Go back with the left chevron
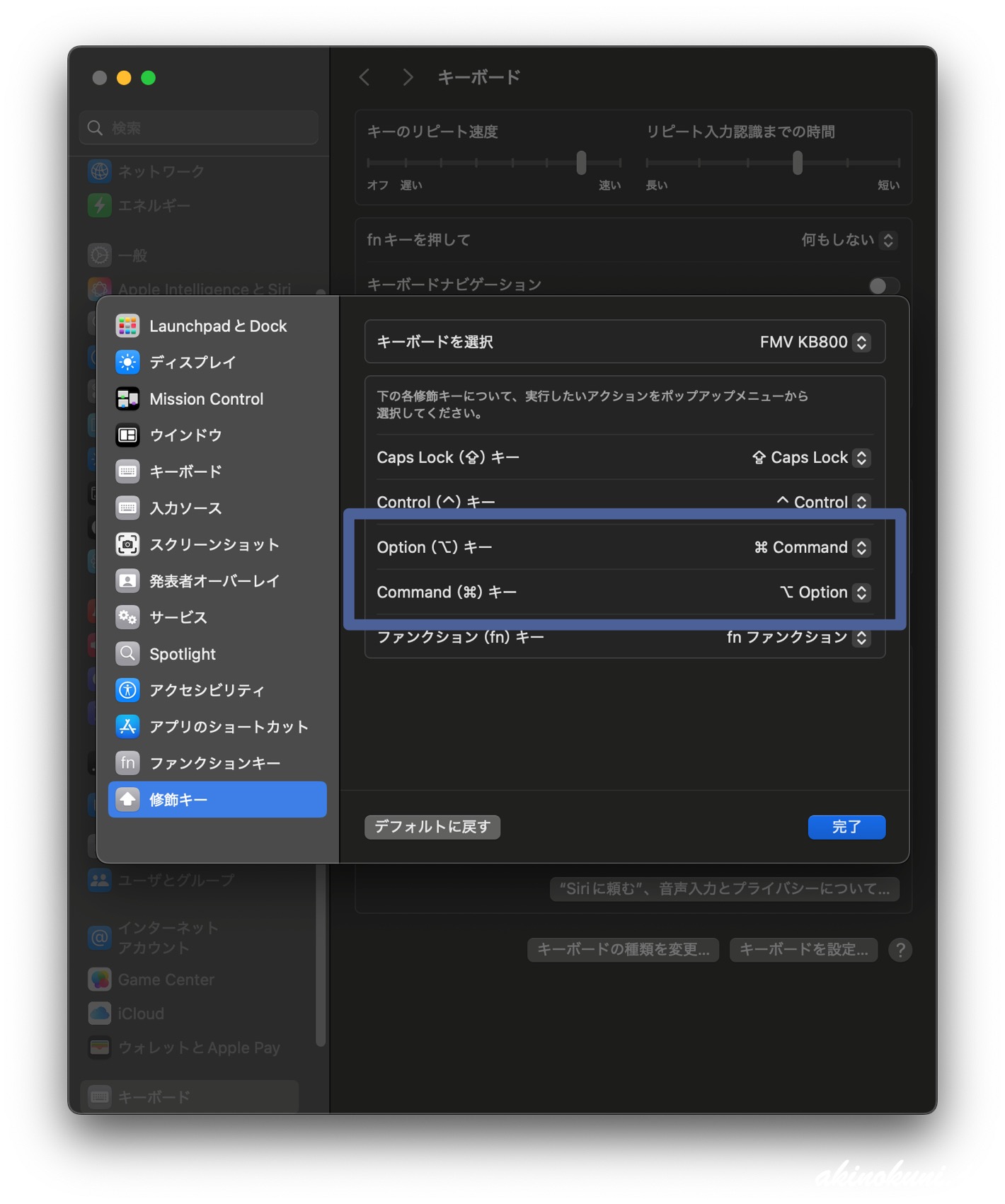The width and height of the screenshot is (1005, 1204). (x=364, y=77)
